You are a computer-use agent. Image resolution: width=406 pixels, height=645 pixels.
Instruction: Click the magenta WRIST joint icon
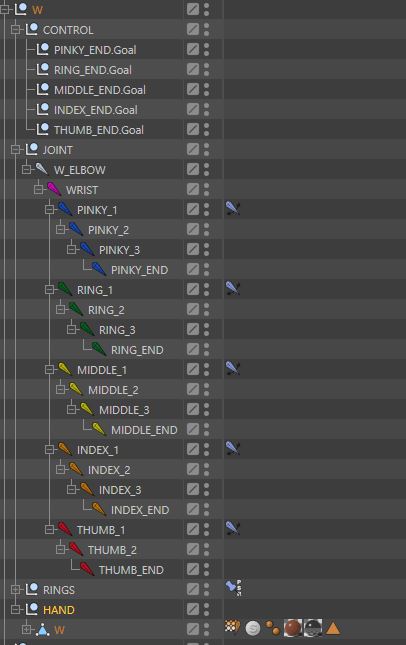[x=54, y=189]
